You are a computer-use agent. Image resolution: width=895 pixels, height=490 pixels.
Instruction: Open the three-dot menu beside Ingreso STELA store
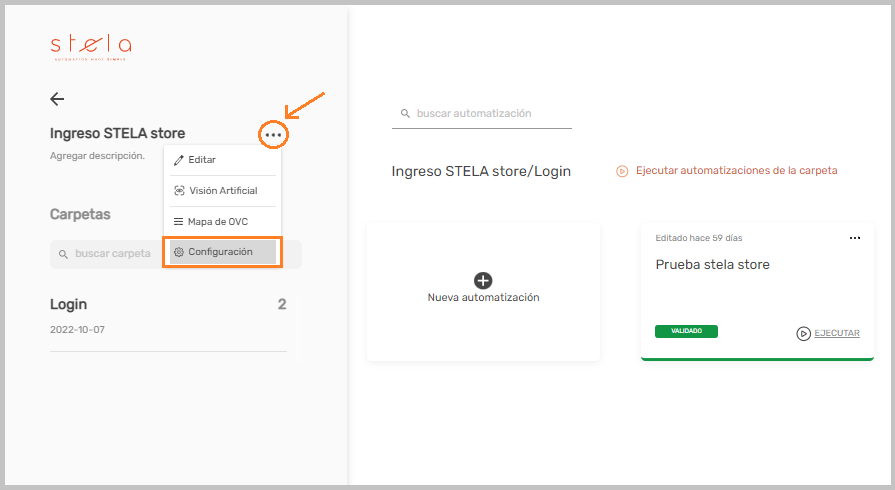coord(273,135)
